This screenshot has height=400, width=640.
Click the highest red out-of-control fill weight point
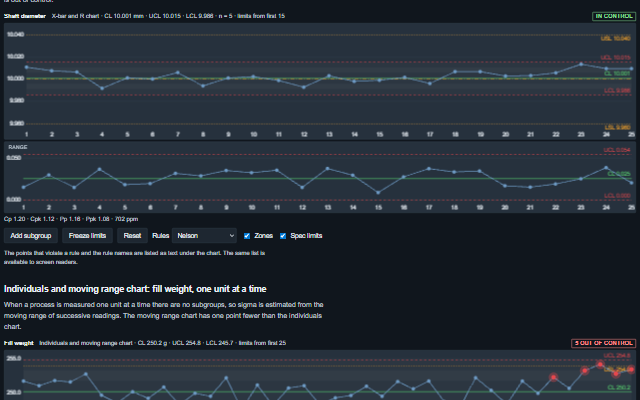pyautogui.click(x=600, y=364)
